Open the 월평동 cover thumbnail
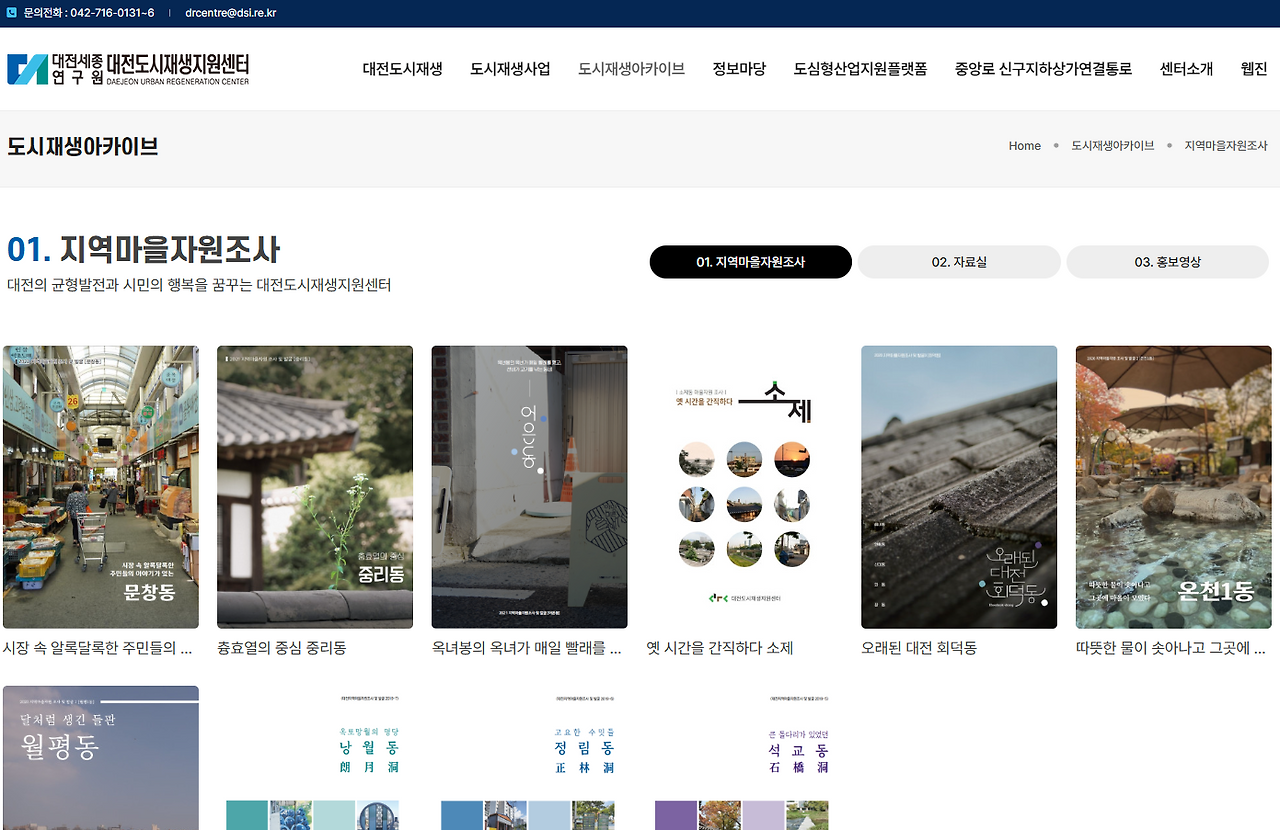 click(101, 758)
